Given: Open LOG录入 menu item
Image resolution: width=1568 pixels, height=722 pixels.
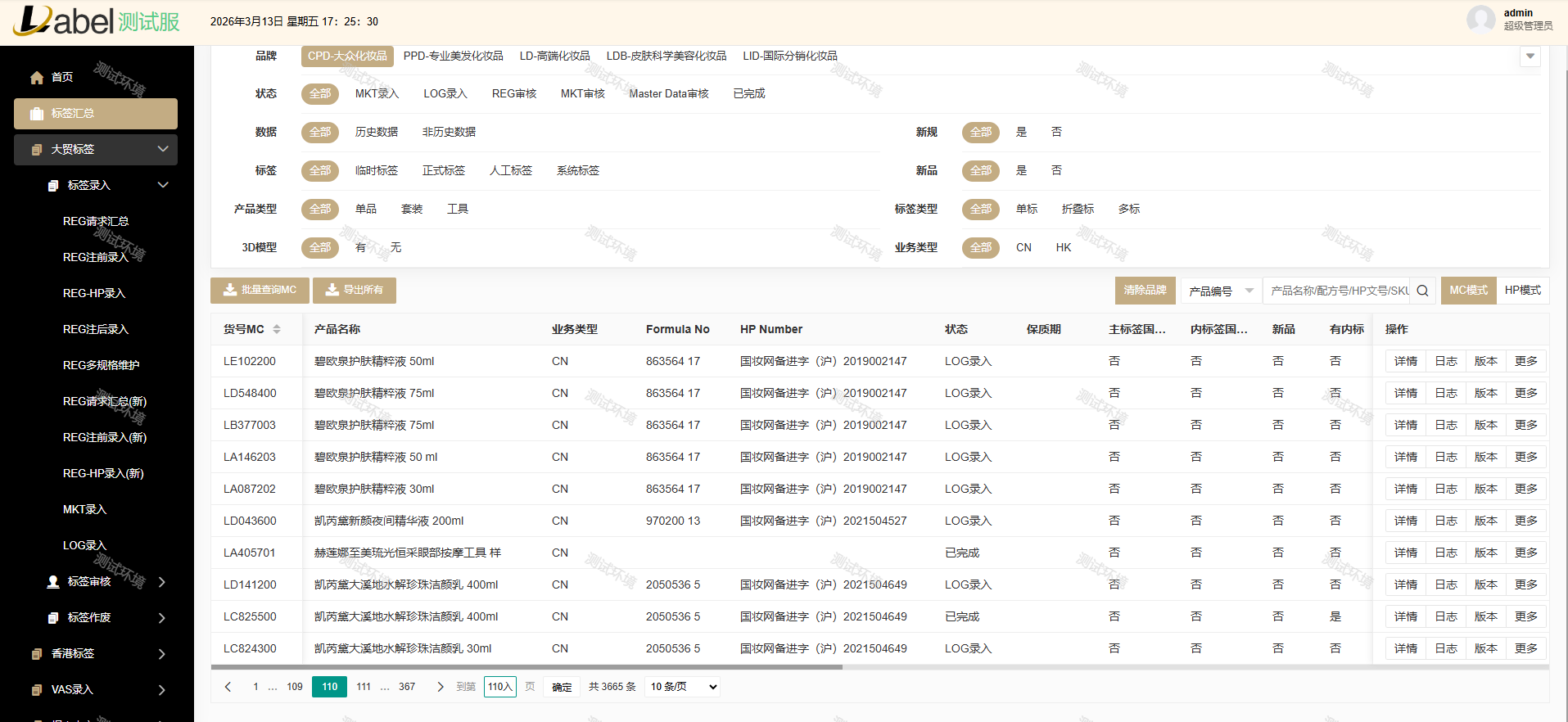Looking at the screenshot, I should pos(84,545).
